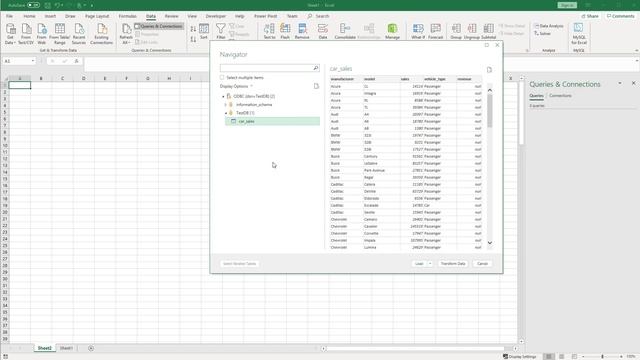Click the Subtotal icon
This screenshot has height=360, width=640.
[x=489, y=29]
